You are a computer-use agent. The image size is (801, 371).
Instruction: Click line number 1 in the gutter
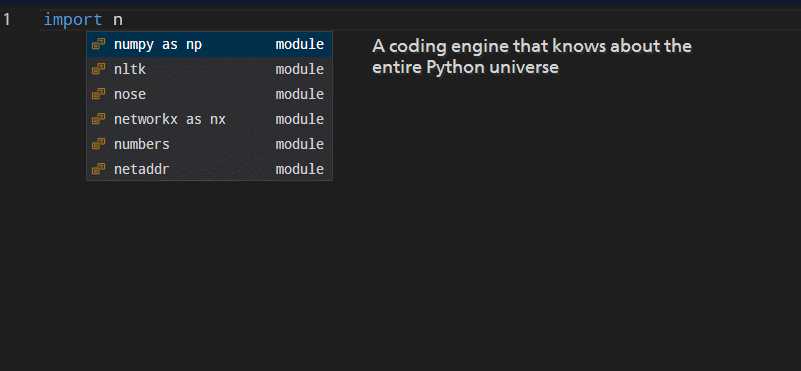(6, 20)
